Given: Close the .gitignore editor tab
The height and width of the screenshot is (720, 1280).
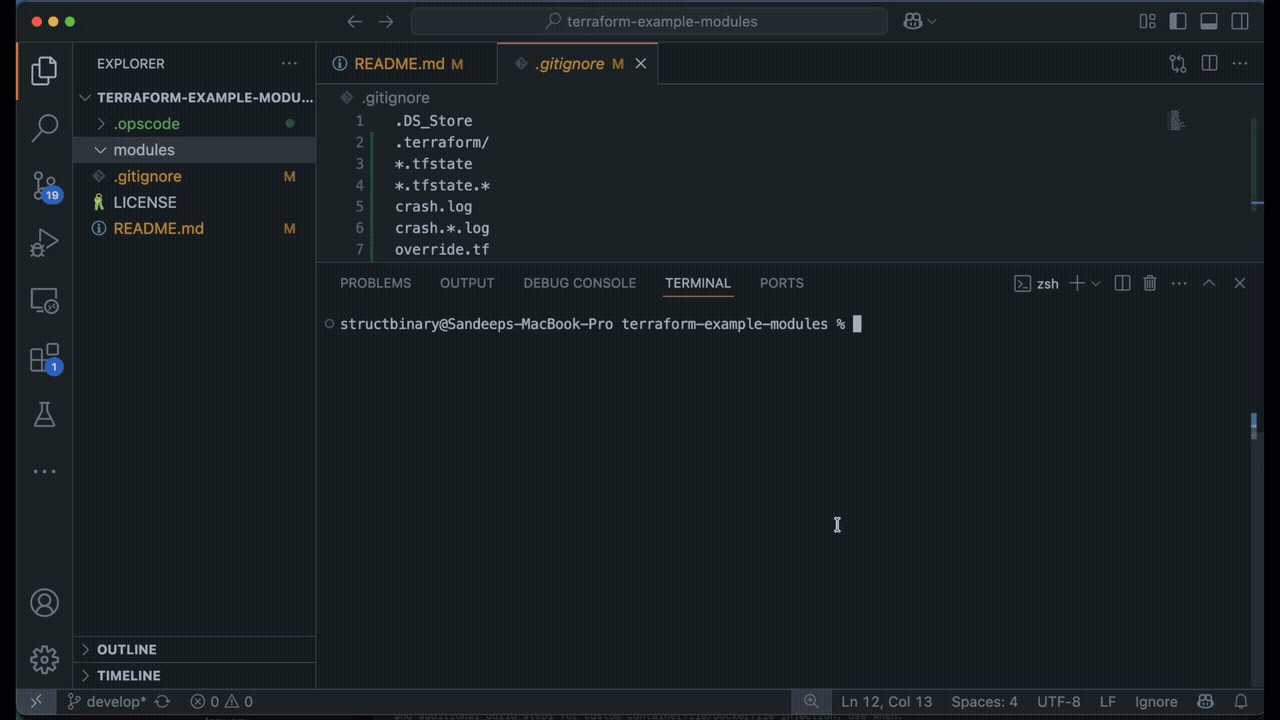Looking at the screenshot, I should pos(641,63).
